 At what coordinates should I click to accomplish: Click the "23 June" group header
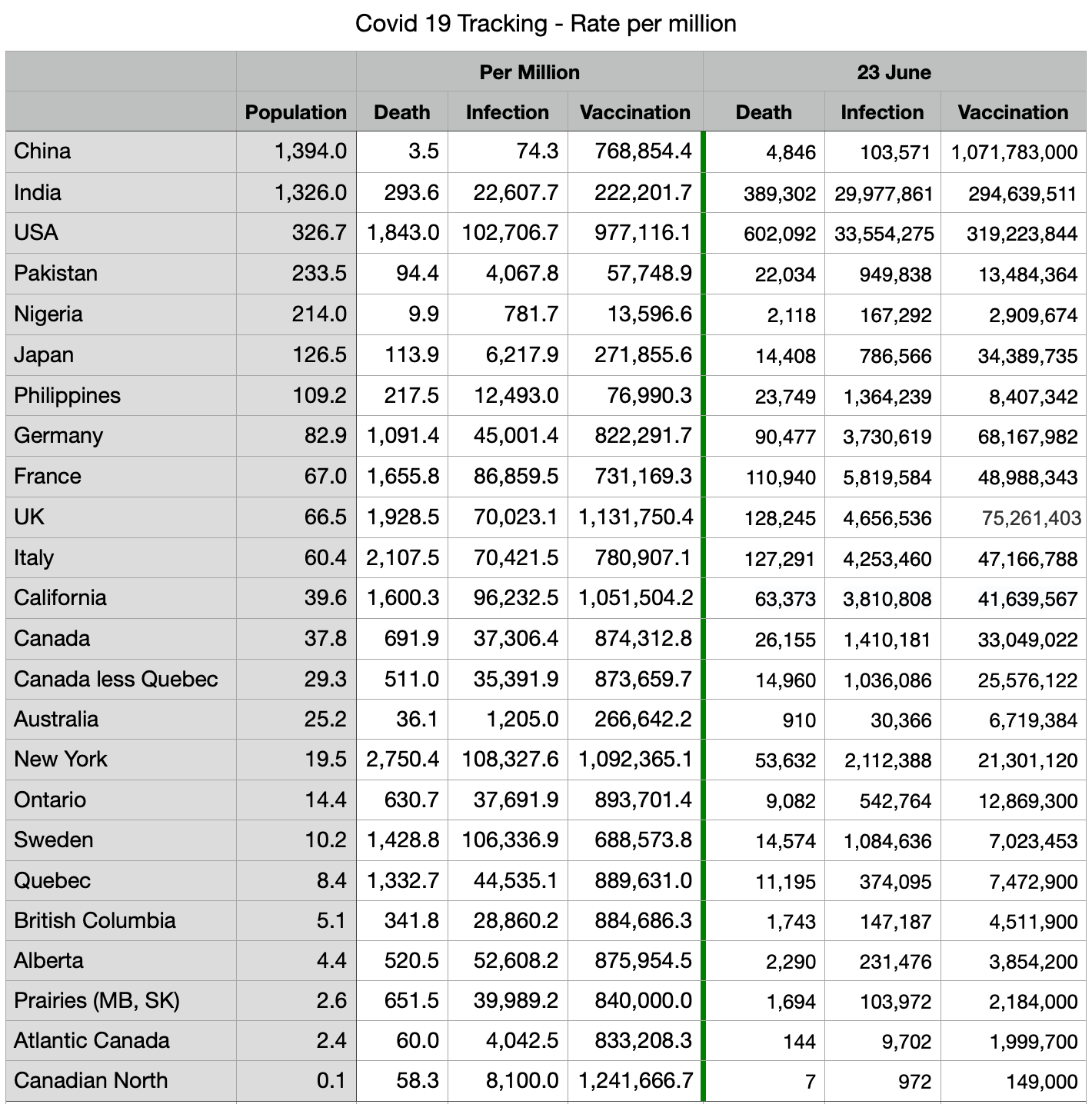894,72
